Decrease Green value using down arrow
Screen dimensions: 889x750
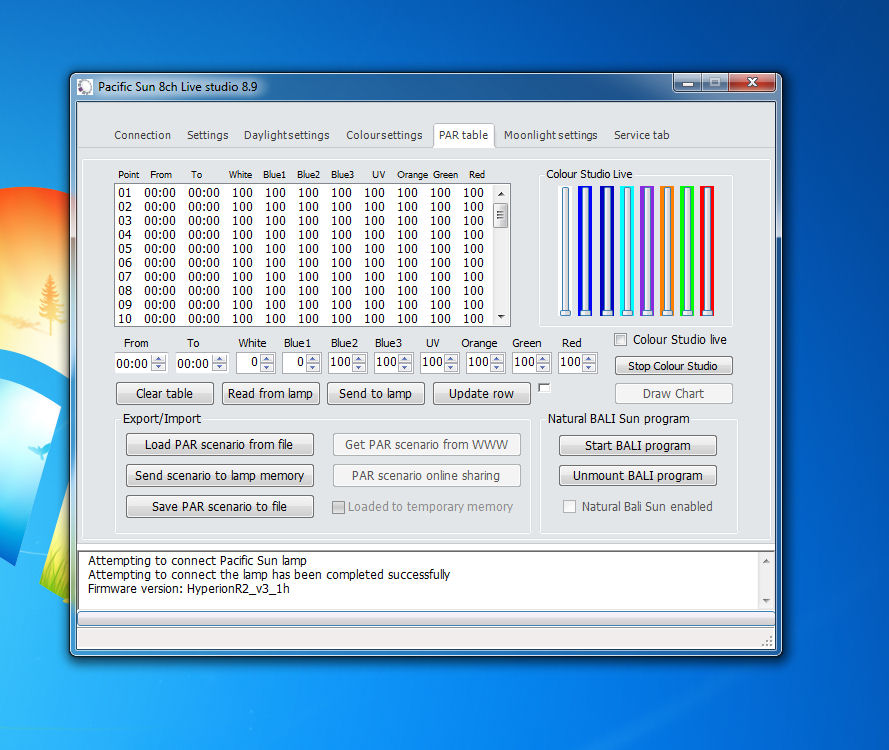pos(543,367)
